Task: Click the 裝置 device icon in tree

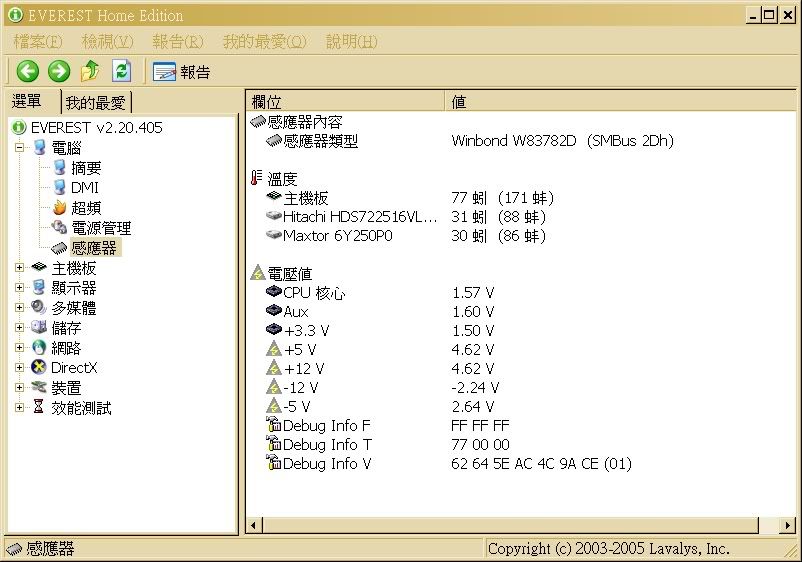Action: coord(39,387)
